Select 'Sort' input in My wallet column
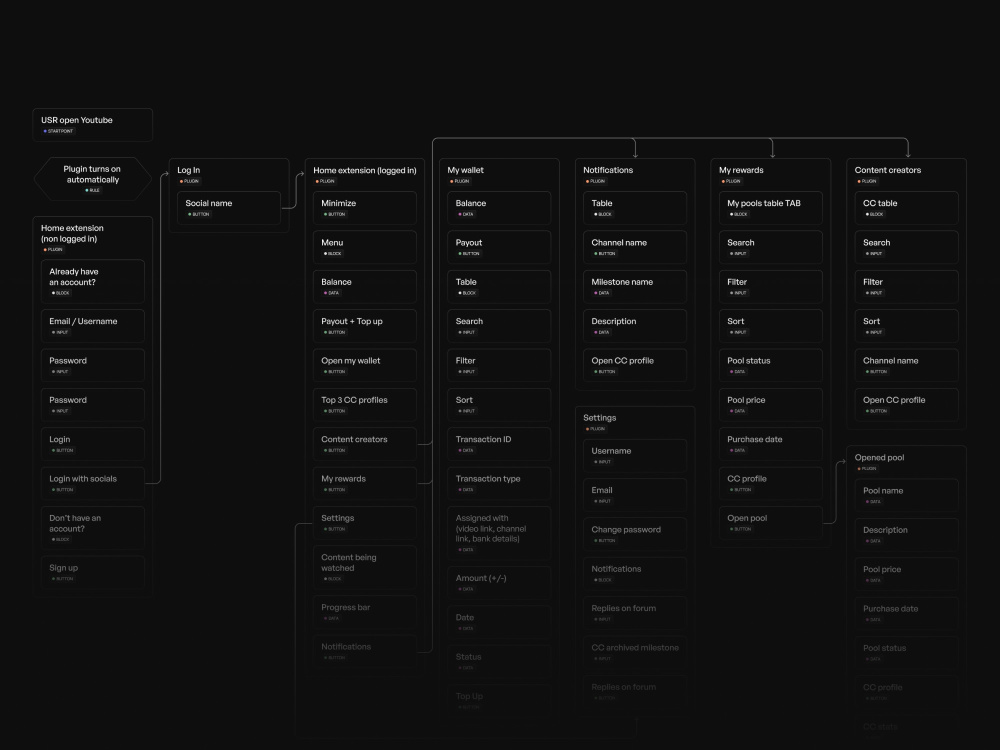Viewport: 1000px width, 750px height. tap(499, 405)
